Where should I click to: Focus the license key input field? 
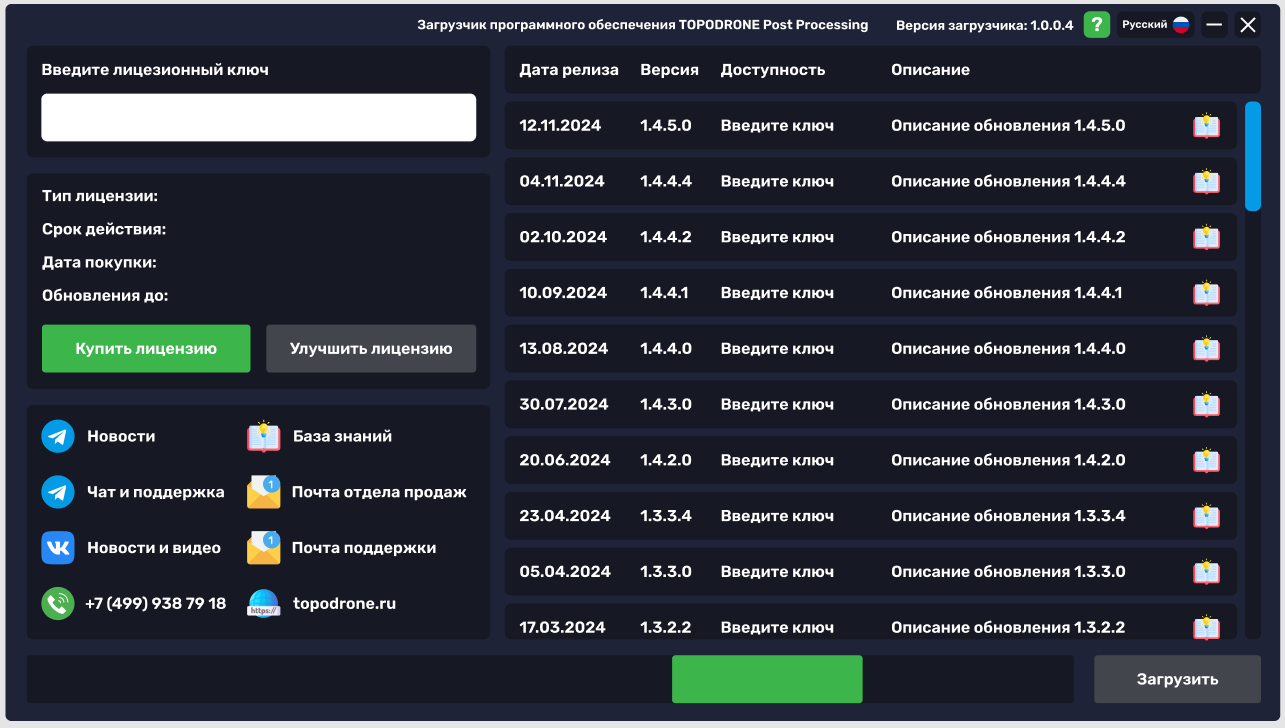click(x=259, y=118)
